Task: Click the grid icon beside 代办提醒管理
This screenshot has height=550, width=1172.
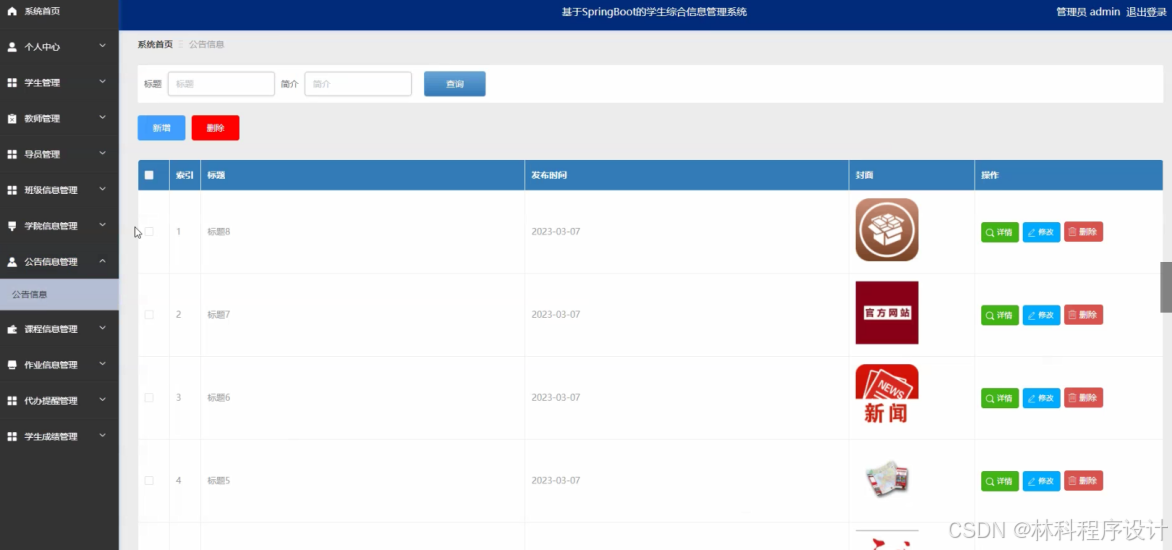Action: [x=12, y=401]
